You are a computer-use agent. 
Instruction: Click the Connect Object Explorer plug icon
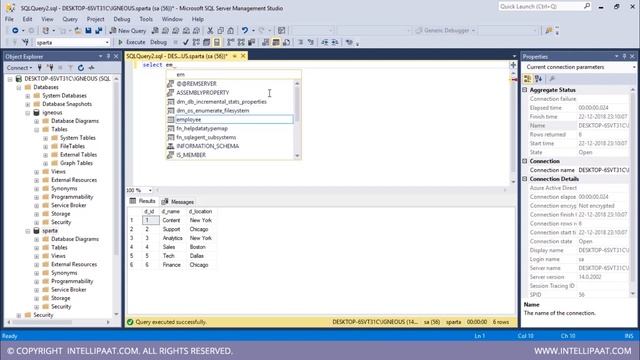pos(40,68)
